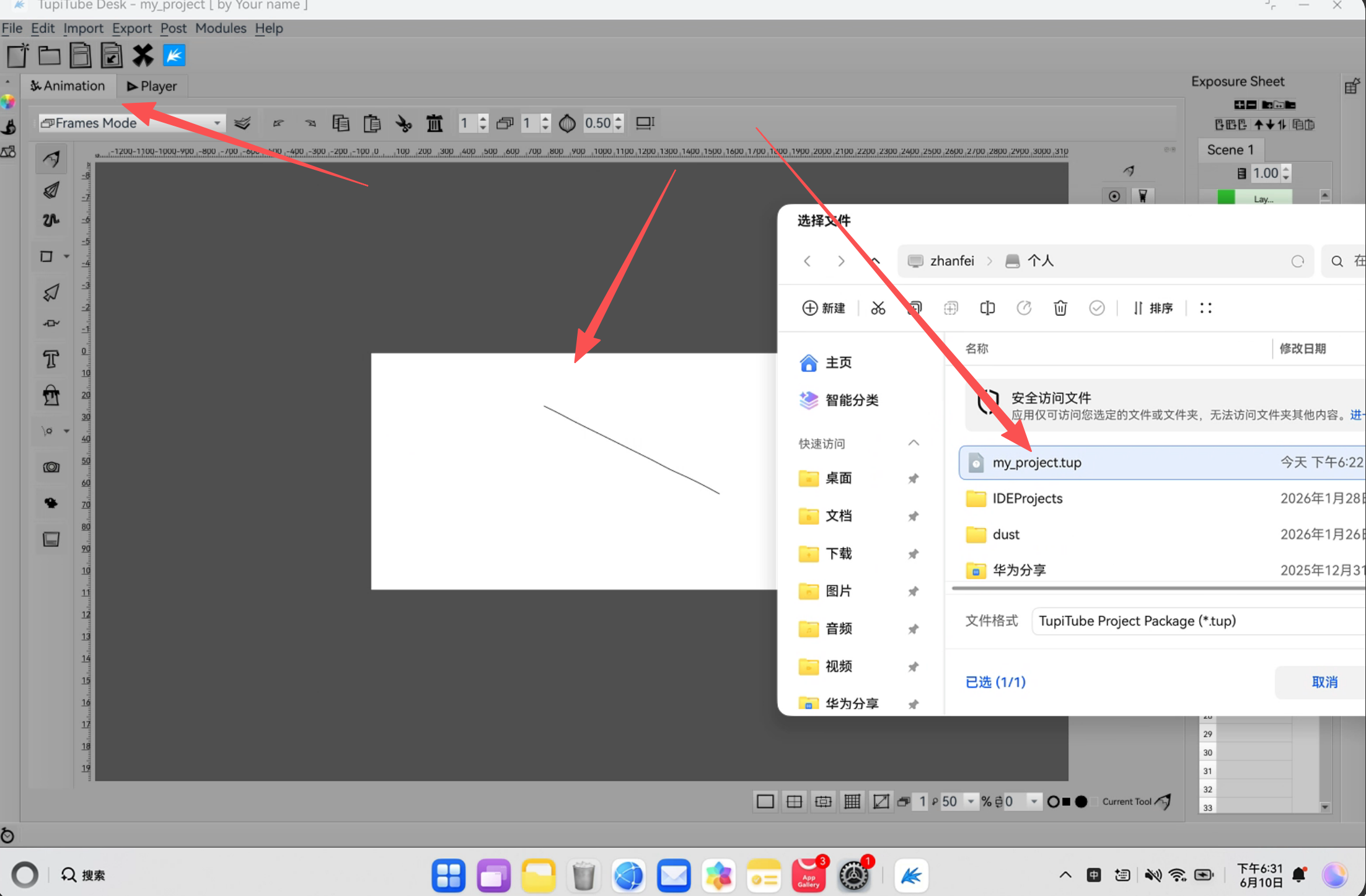This screenshot has height=896, width=1366.
Task: Select the Paint Bucket fill tool
Action: (x=51, y=395)
